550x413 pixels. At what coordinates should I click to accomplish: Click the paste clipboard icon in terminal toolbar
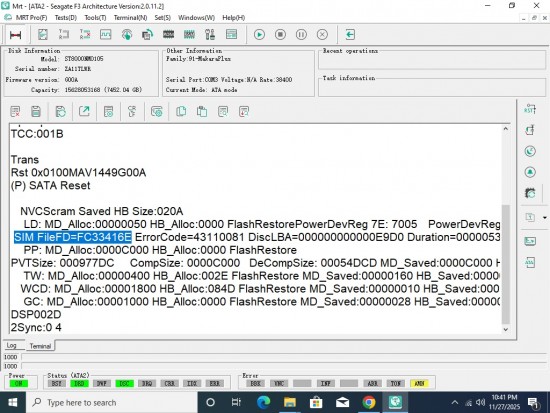pyautogui.click(x=202, y=112)
